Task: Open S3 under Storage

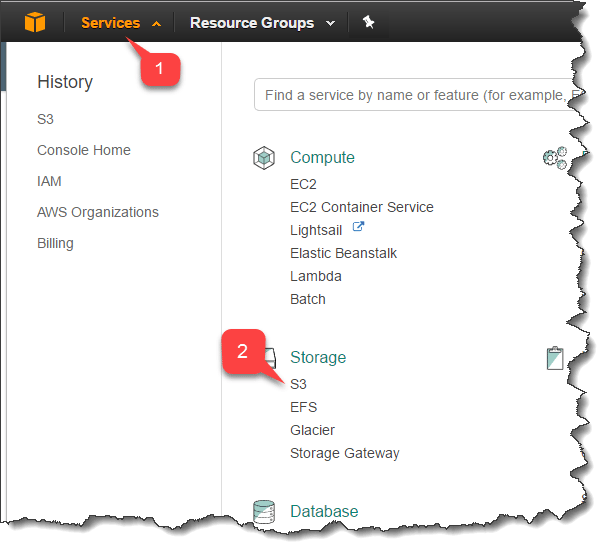Action: 299,384
